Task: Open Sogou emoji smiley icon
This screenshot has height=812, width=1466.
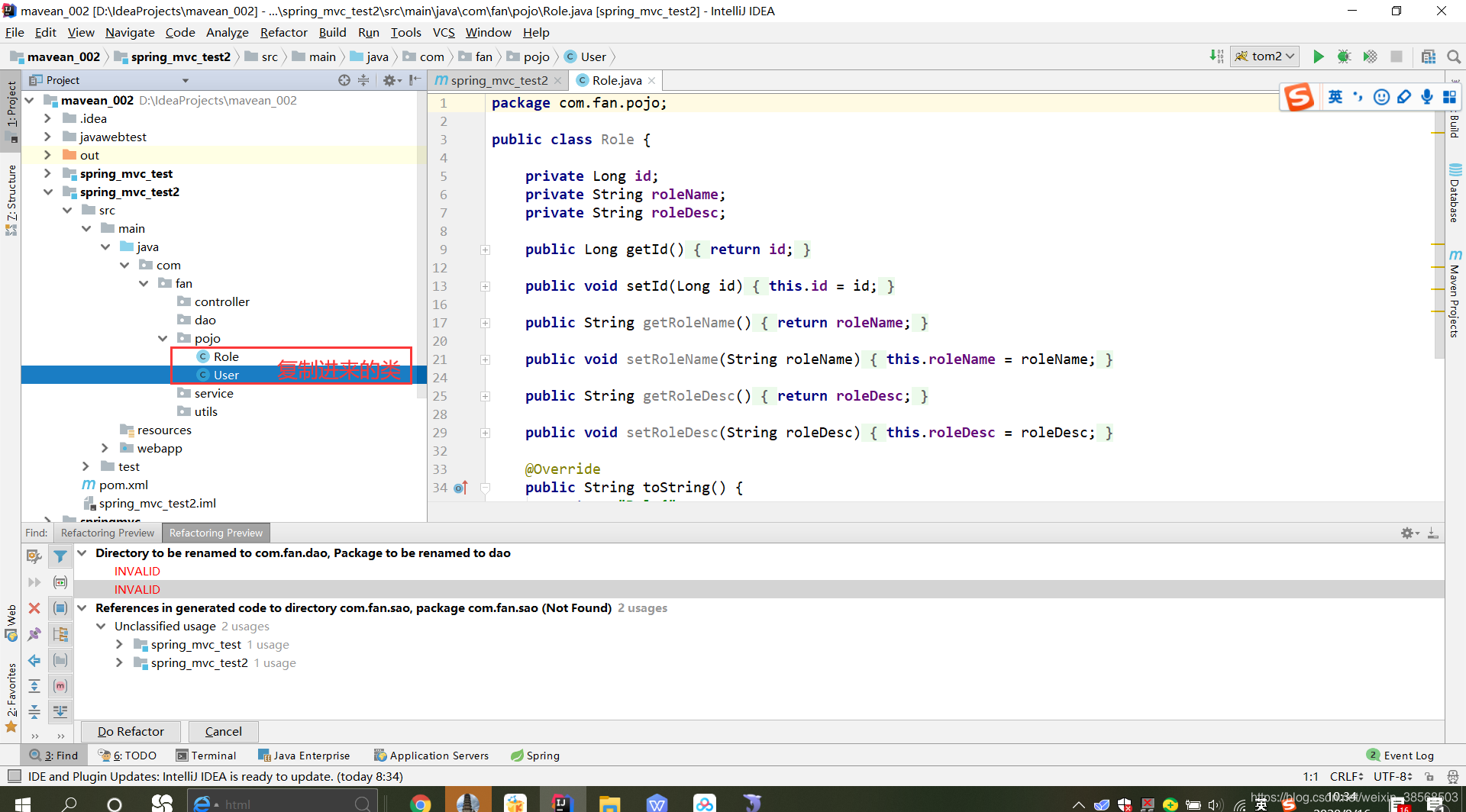Action: pos(1381,97)
